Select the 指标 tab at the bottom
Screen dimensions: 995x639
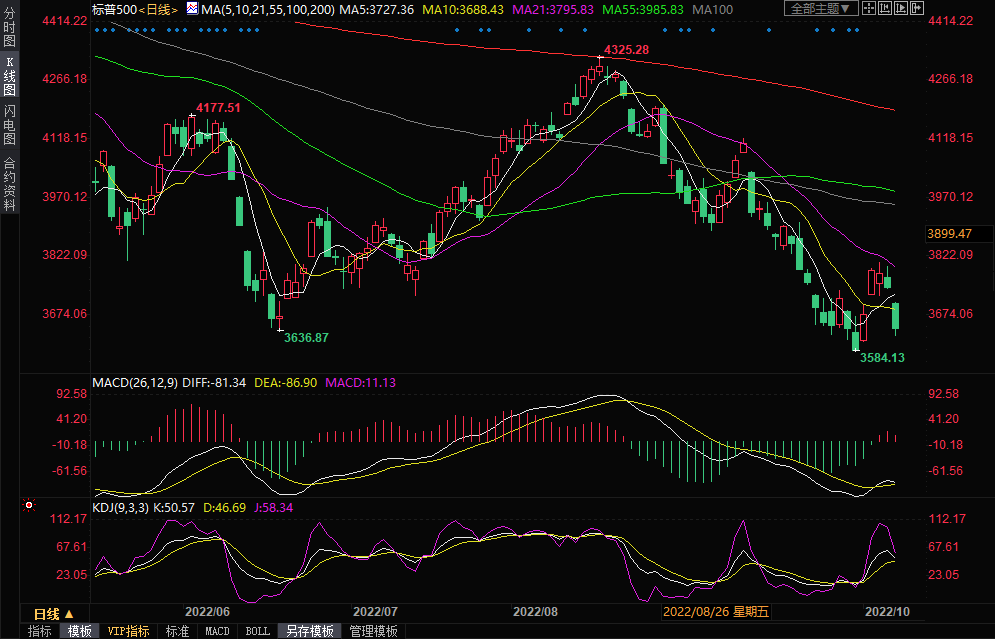pyautogui.click(x=40, y=631)
